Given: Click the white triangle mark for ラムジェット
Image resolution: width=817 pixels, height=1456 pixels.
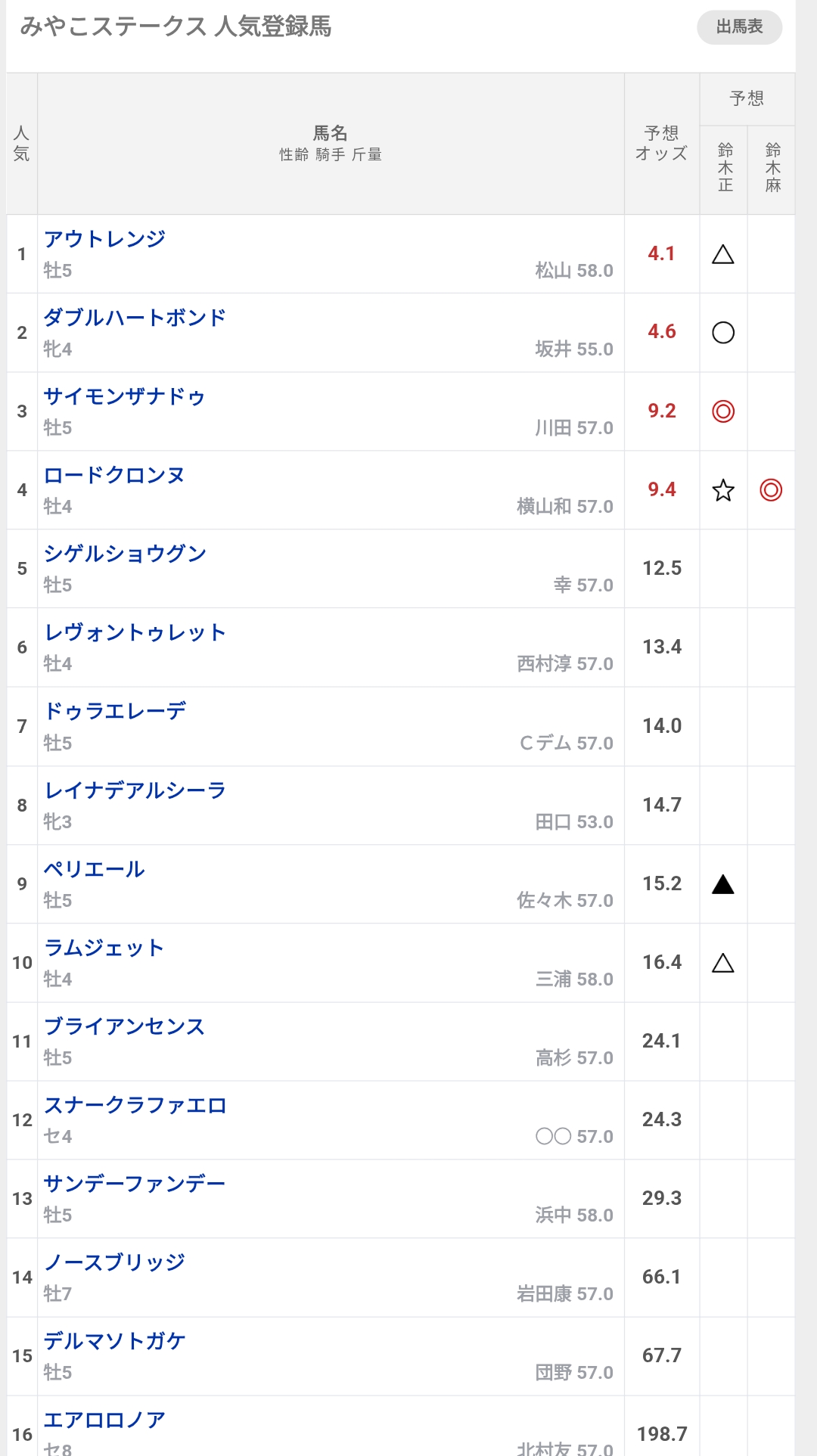Looking at the screenshot, I should [x=723, y=963].
